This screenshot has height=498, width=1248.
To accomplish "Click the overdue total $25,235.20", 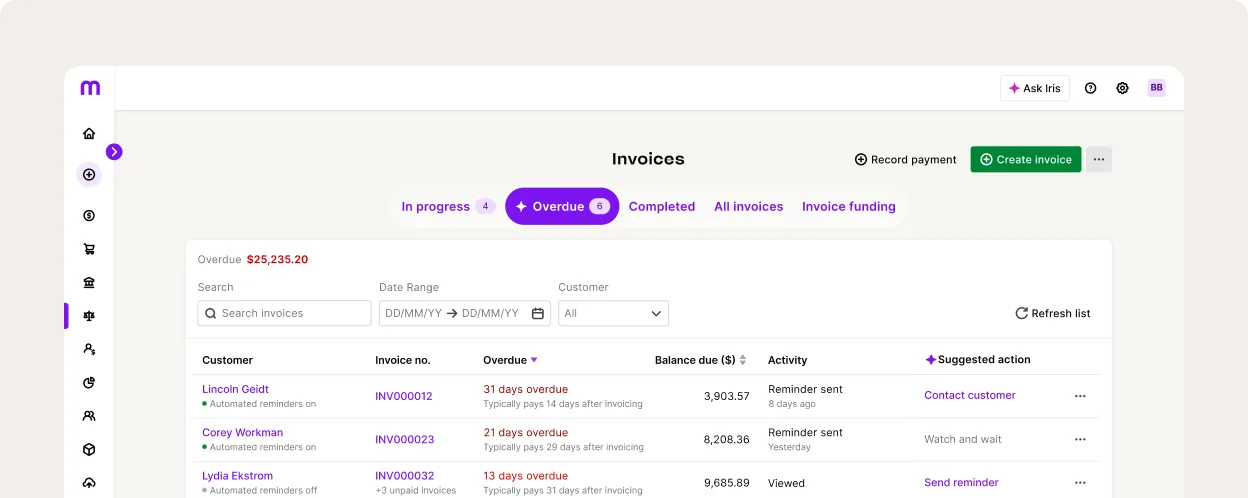I will 277,260.
